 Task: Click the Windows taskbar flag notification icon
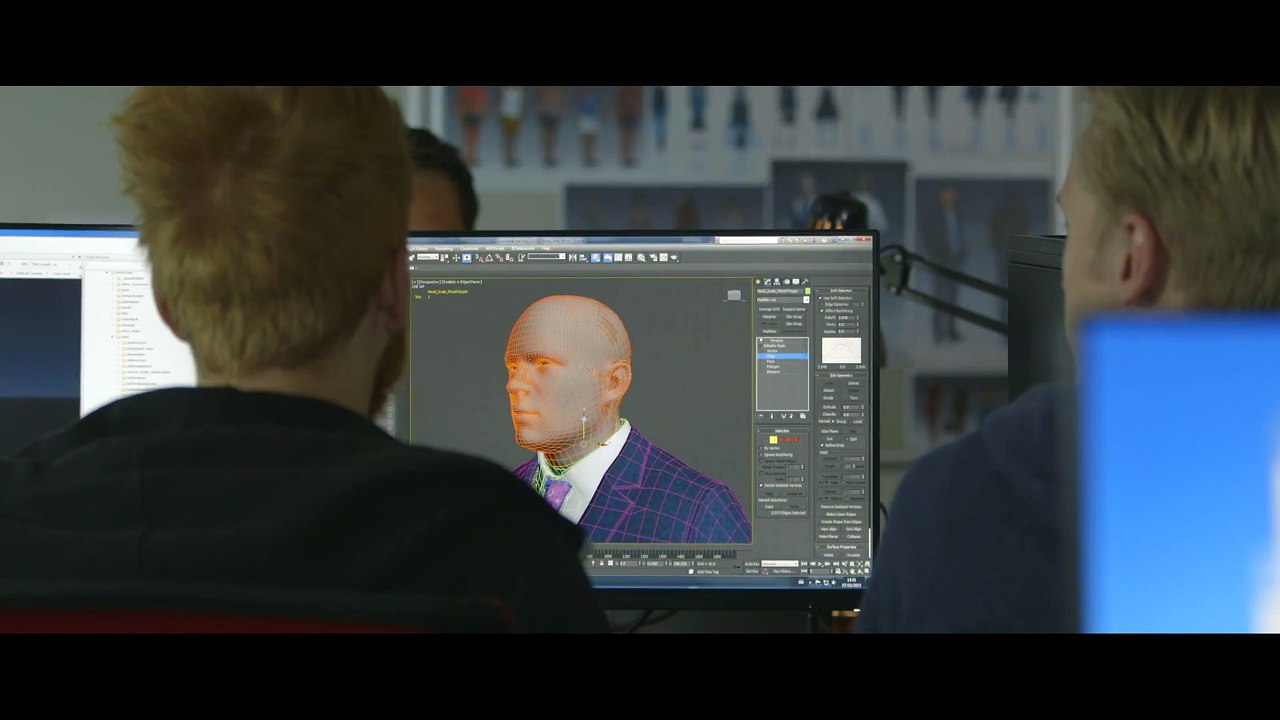(x=820, y=581)
